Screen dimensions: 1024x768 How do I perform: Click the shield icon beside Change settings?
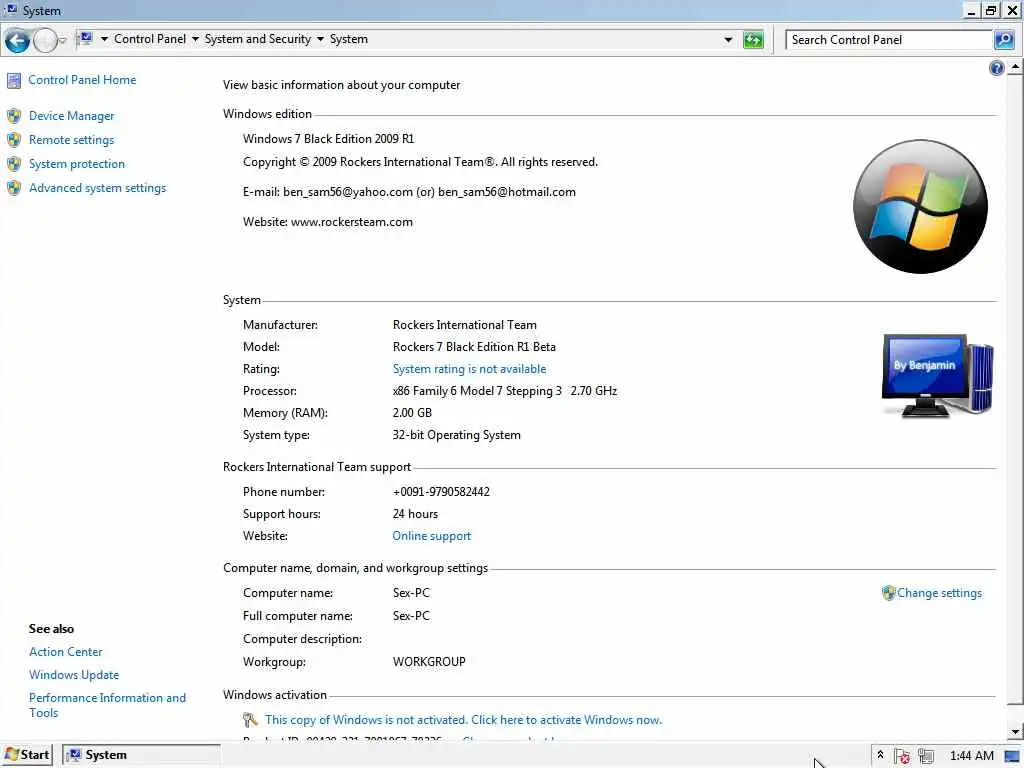point(888,593)
